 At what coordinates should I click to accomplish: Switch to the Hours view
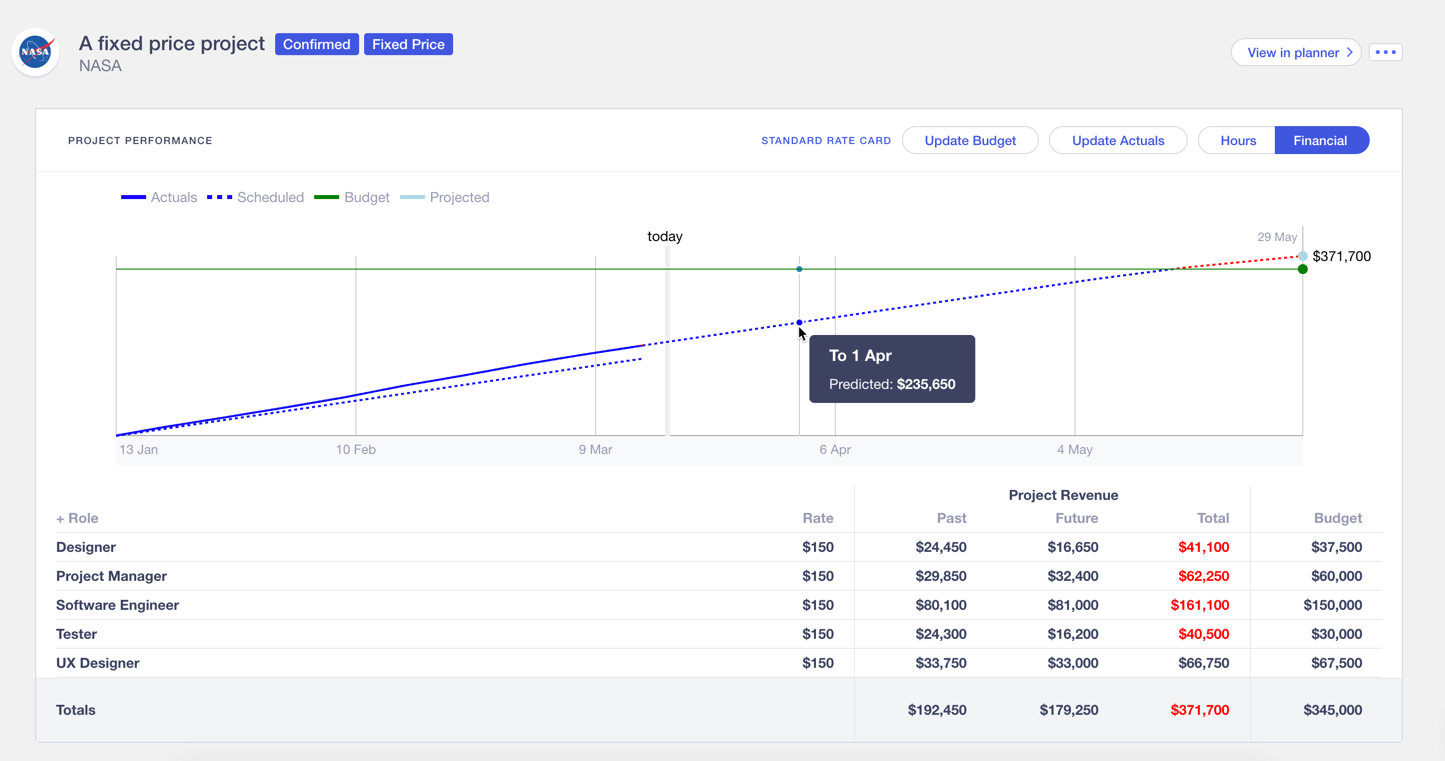(1237, 140)
